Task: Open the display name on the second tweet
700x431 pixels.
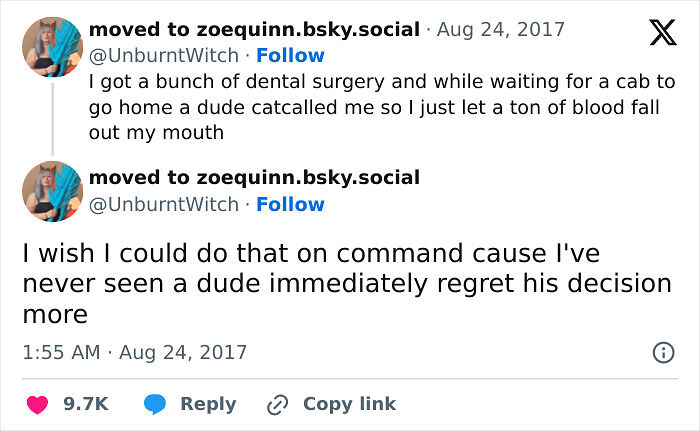Action: point(254,178)
